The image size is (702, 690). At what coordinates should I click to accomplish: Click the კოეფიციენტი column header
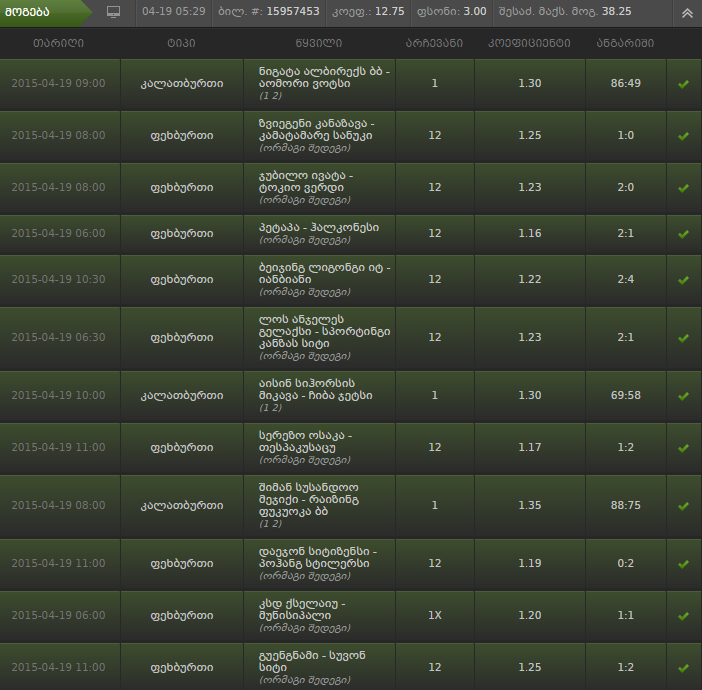529,43
